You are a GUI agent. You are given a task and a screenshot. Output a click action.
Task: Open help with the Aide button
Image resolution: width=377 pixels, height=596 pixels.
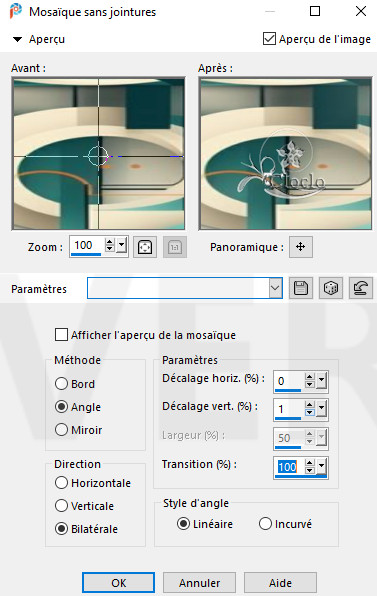[x=280, y=583]
